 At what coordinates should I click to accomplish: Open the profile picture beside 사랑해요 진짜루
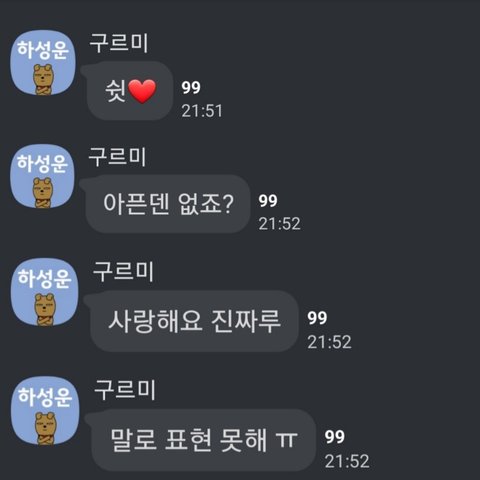pyautogui.click(x=44, y=292)
